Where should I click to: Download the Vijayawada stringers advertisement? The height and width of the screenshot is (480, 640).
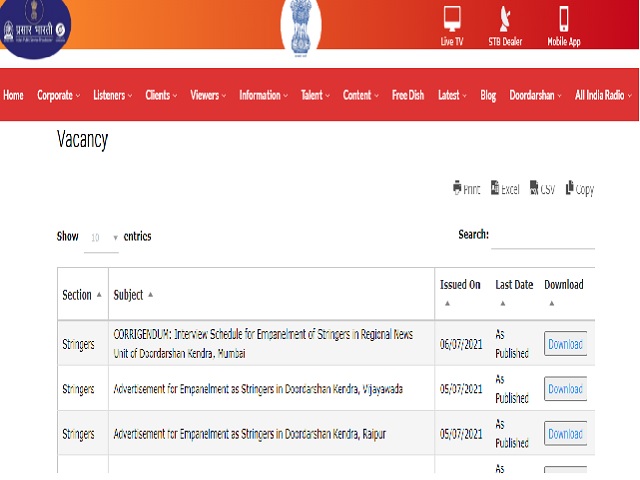565,389
